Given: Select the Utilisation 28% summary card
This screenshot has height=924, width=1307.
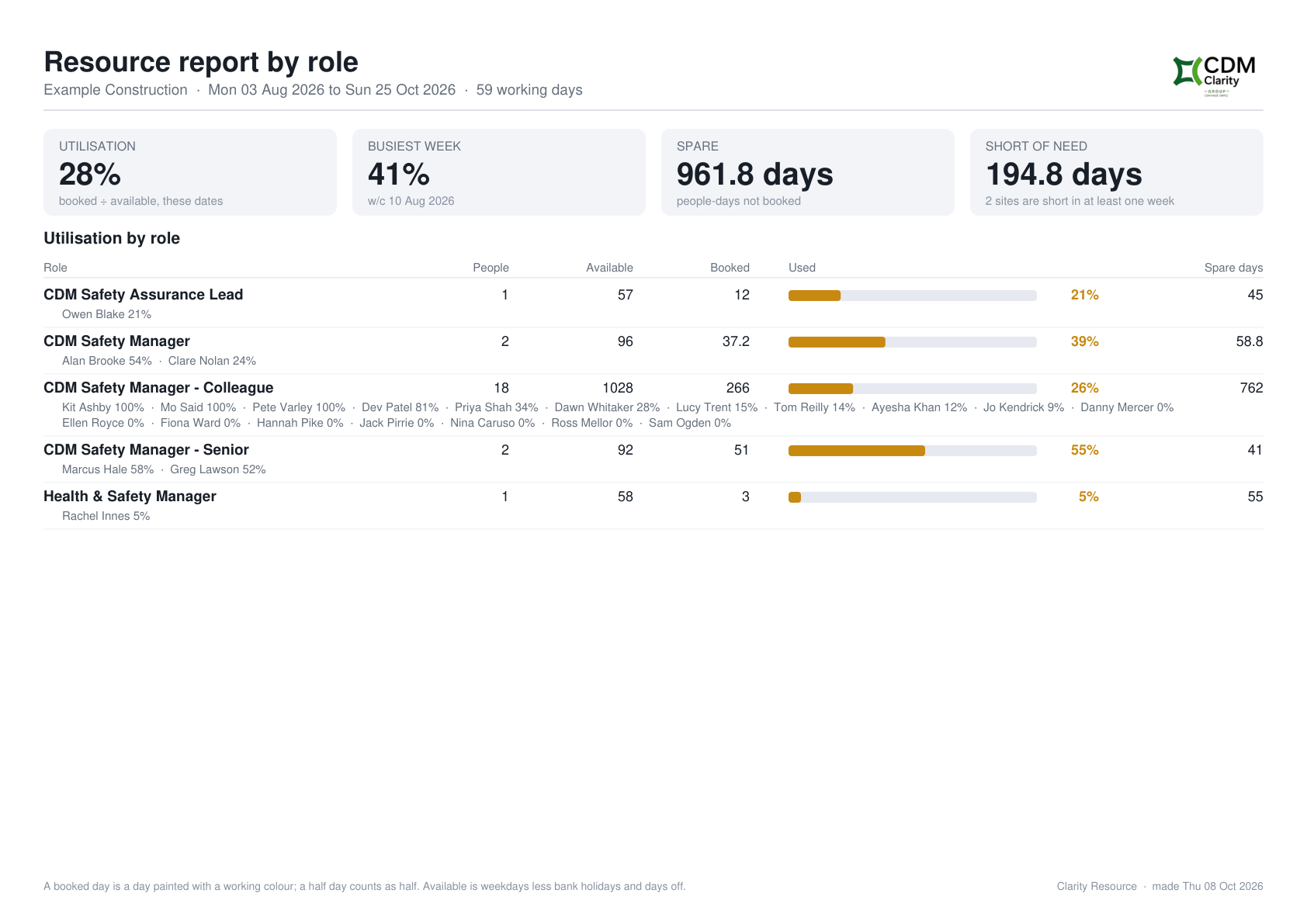Looking at the screenshot, I should point(190,172).
